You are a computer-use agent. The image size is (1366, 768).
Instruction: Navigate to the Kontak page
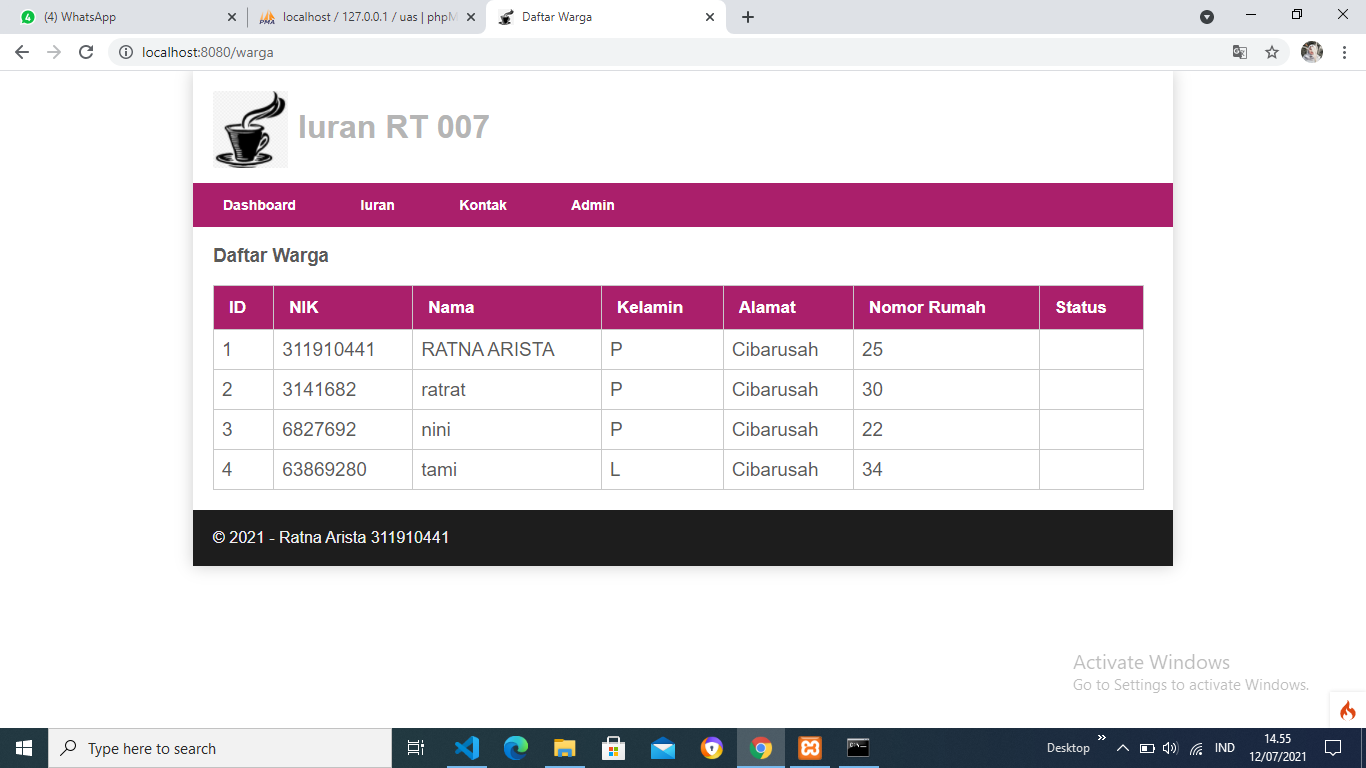[x=483, y=205]
